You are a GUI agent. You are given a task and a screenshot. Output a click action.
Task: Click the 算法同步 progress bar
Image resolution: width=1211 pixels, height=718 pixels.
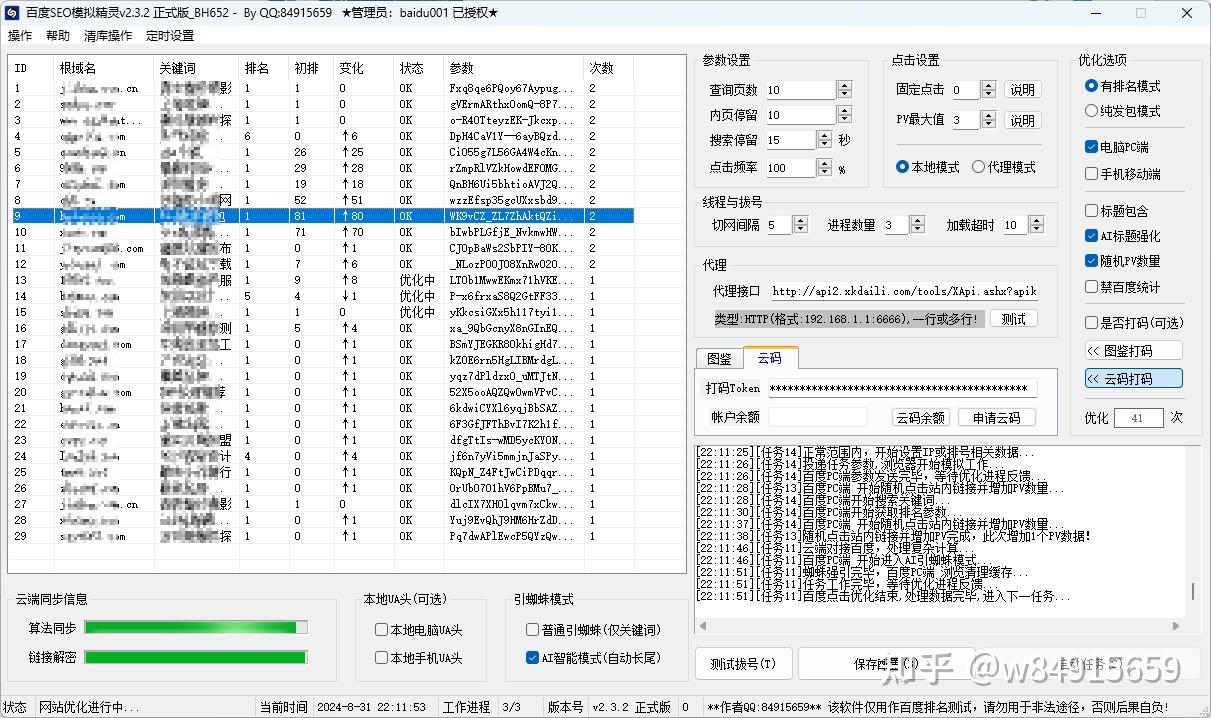[x=196, y=627]
